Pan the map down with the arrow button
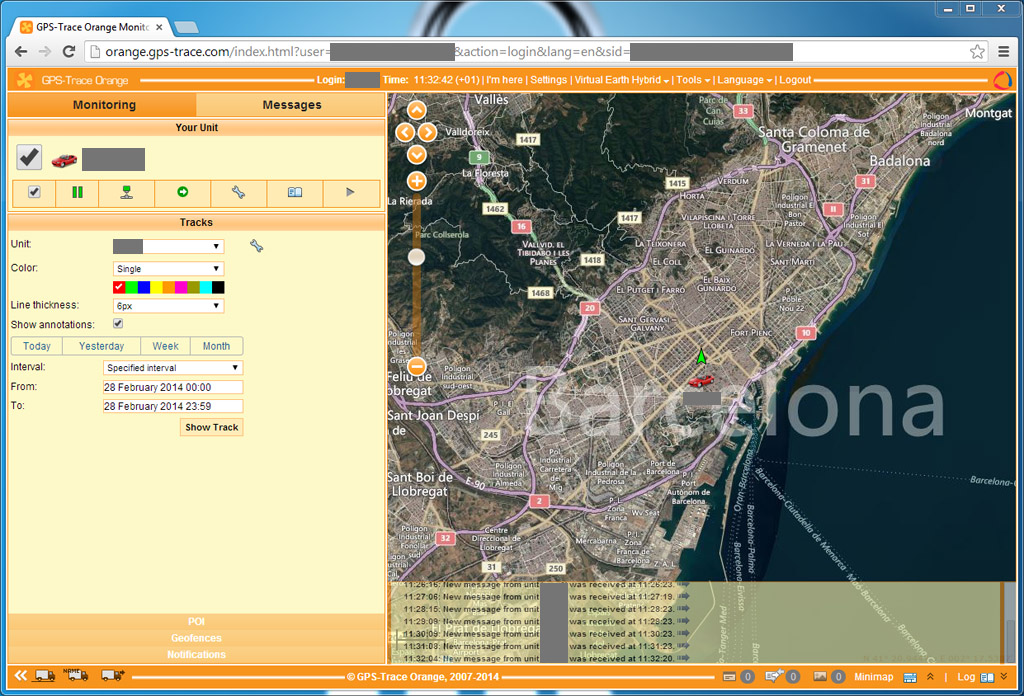Screen dimensions: 1024x696 click(x=417, y=155)
